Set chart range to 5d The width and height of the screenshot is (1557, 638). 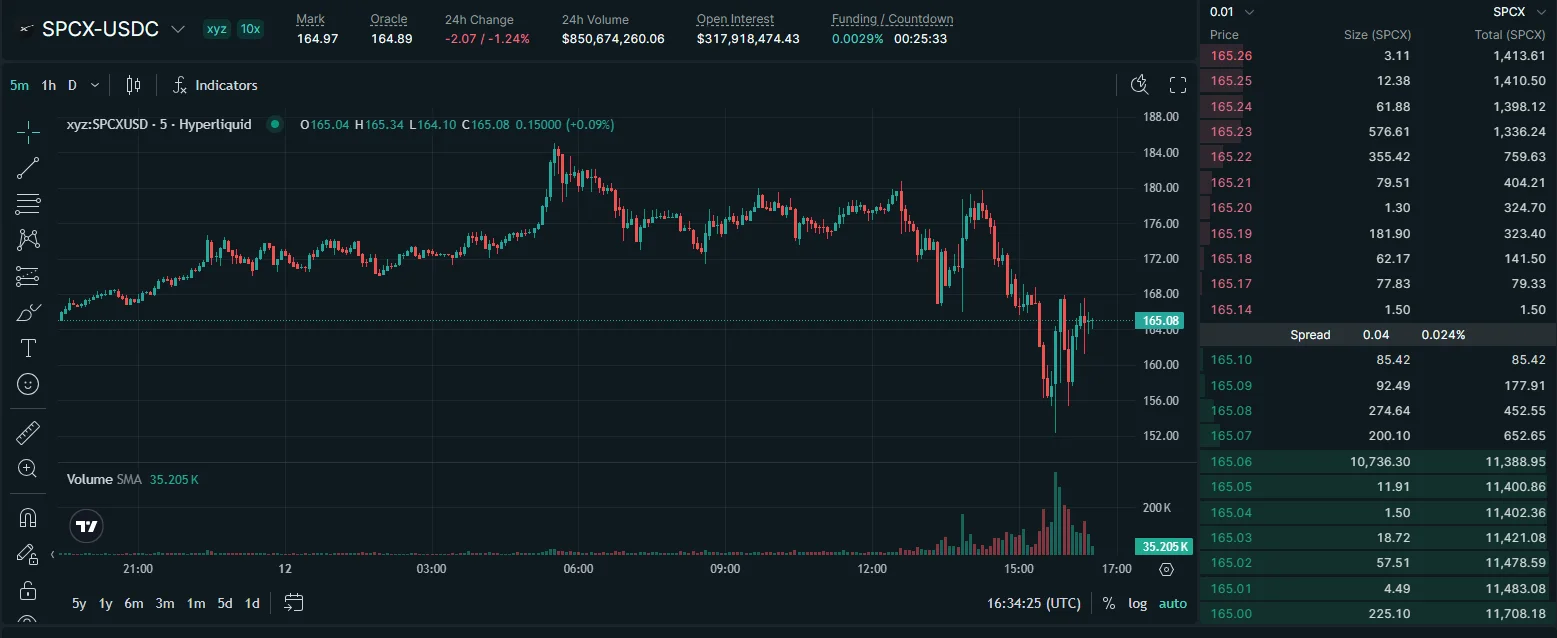pos(225,603)
